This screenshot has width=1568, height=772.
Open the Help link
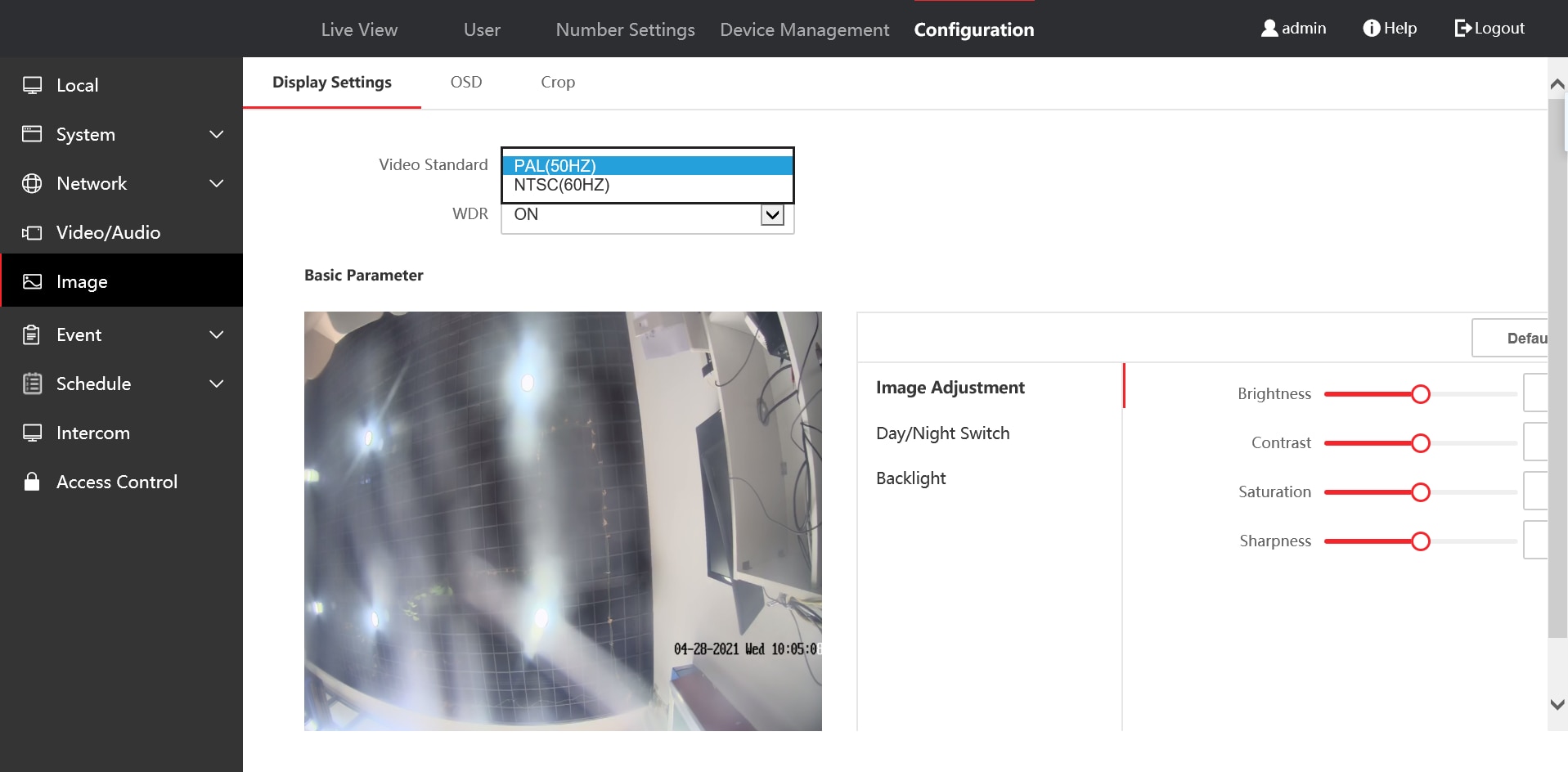(1400, 29)
